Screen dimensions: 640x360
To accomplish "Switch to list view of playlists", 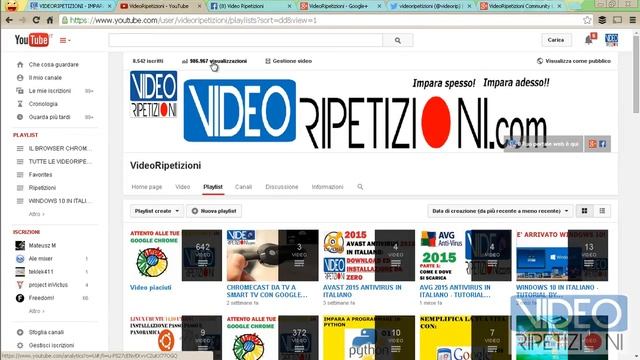I will point(602,211).
